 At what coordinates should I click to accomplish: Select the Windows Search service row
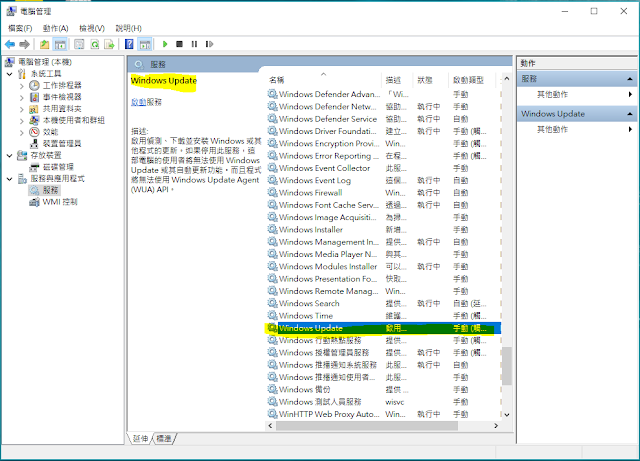coord(384,303)
